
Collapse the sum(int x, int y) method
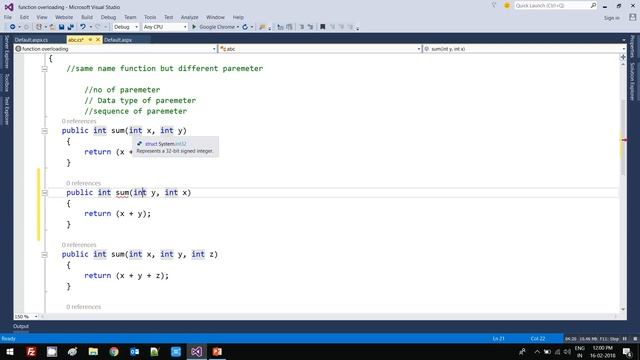point(44,131)
